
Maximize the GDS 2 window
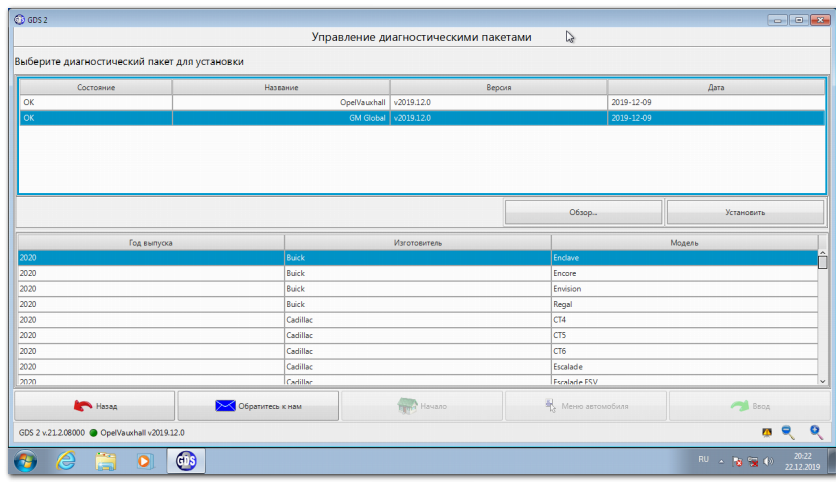(799, 20)
